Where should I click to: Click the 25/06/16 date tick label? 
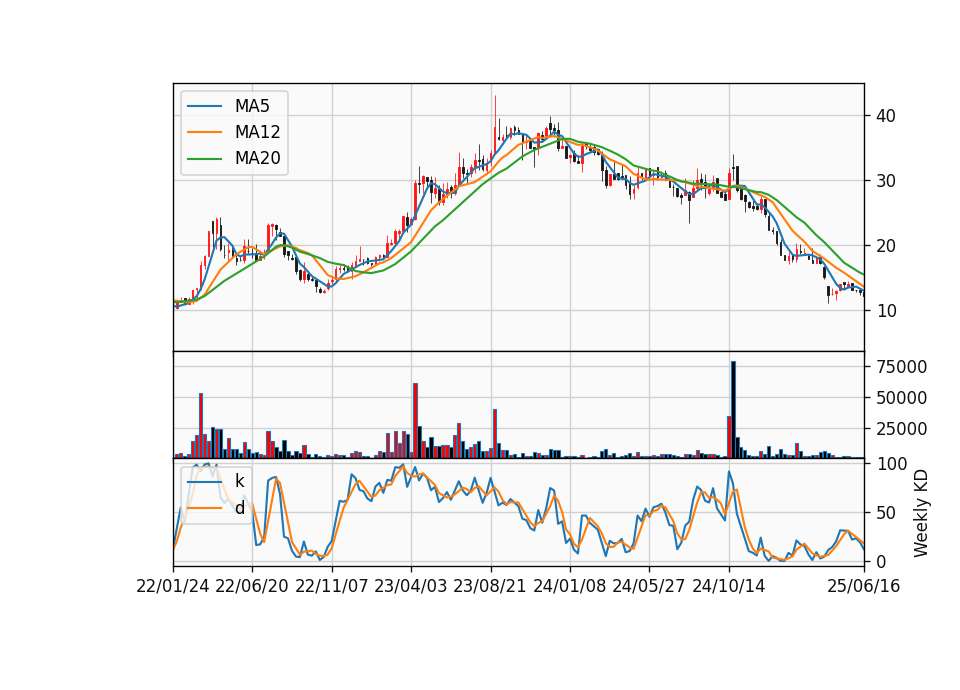pyautogui.click(x=864, y=586)
